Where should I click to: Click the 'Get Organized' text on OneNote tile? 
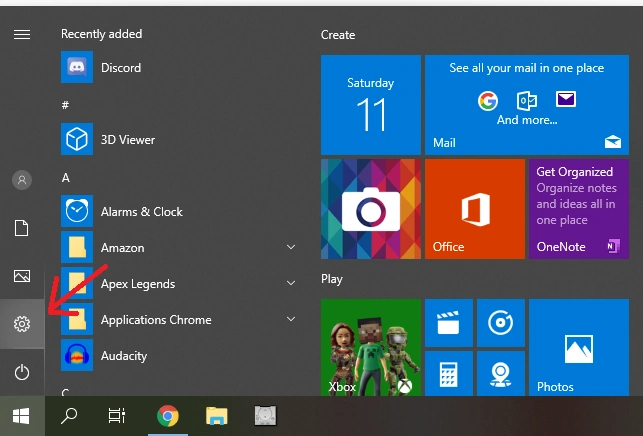click(575, 172)
